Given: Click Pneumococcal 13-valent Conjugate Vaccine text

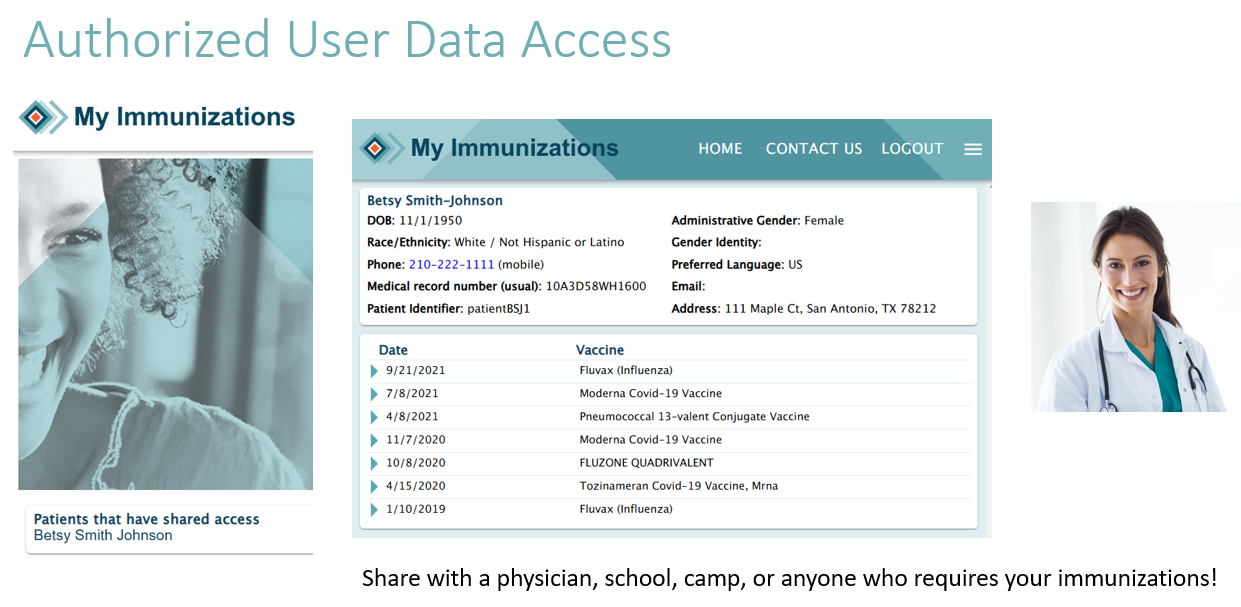Looking at the screenshot, I should (694, 416).
